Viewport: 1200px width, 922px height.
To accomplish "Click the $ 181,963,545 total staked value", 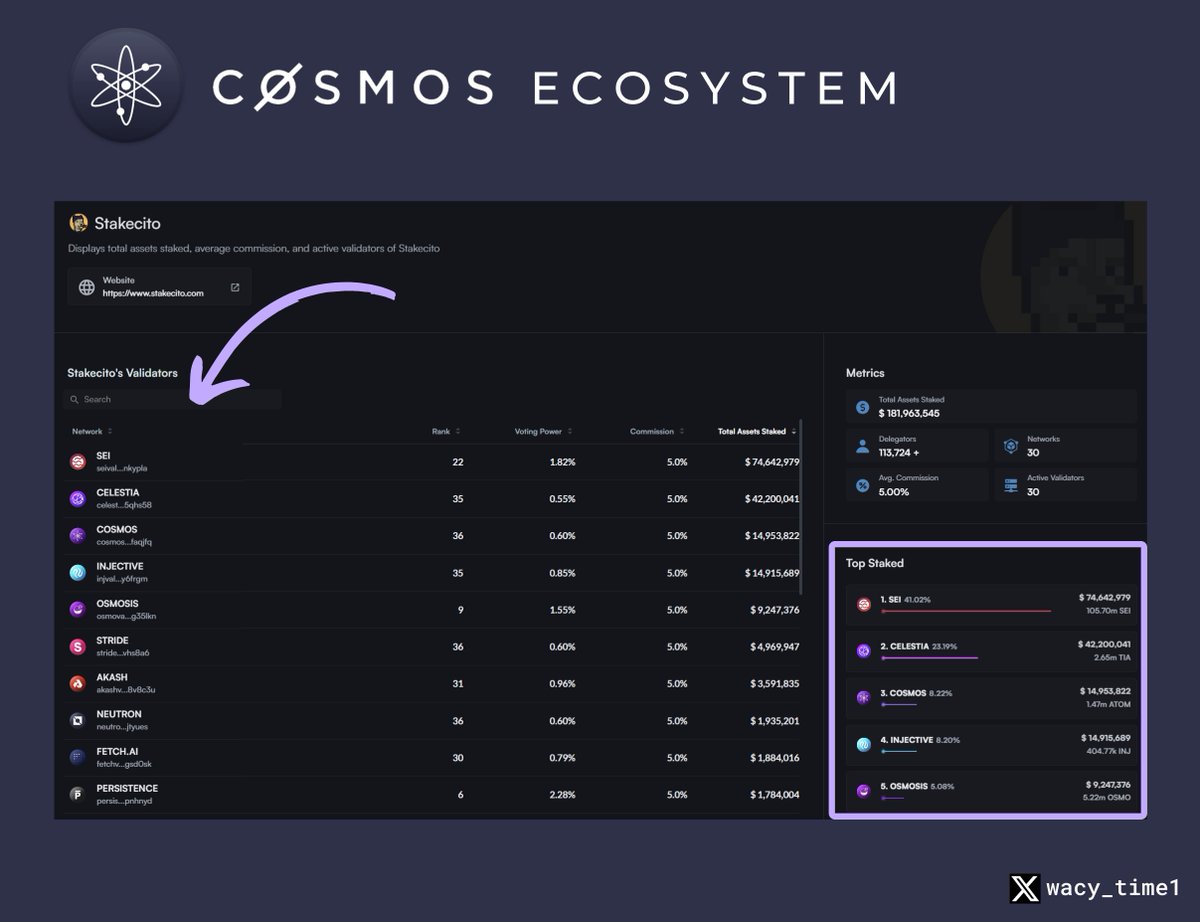I will coord(909,413).
